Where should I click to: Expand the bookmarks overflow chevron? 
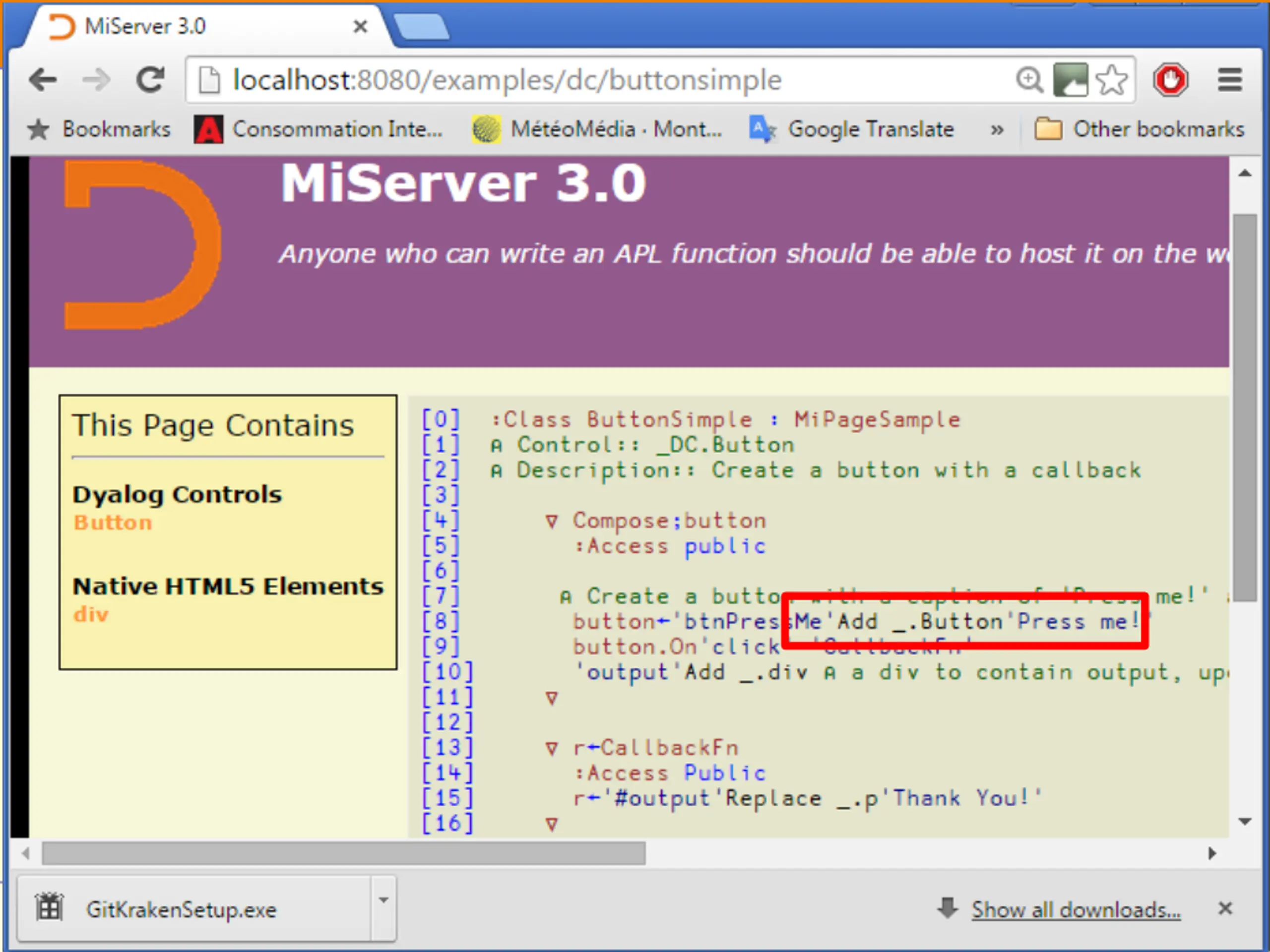[997, 130]
